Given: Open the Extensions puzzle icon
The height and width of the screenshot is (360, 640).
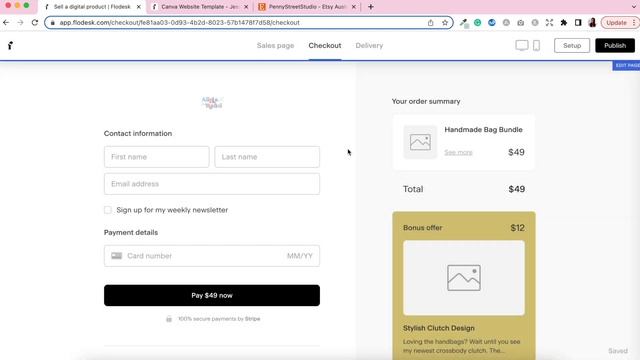Looking at the screenshot, I should pos(564,23).
